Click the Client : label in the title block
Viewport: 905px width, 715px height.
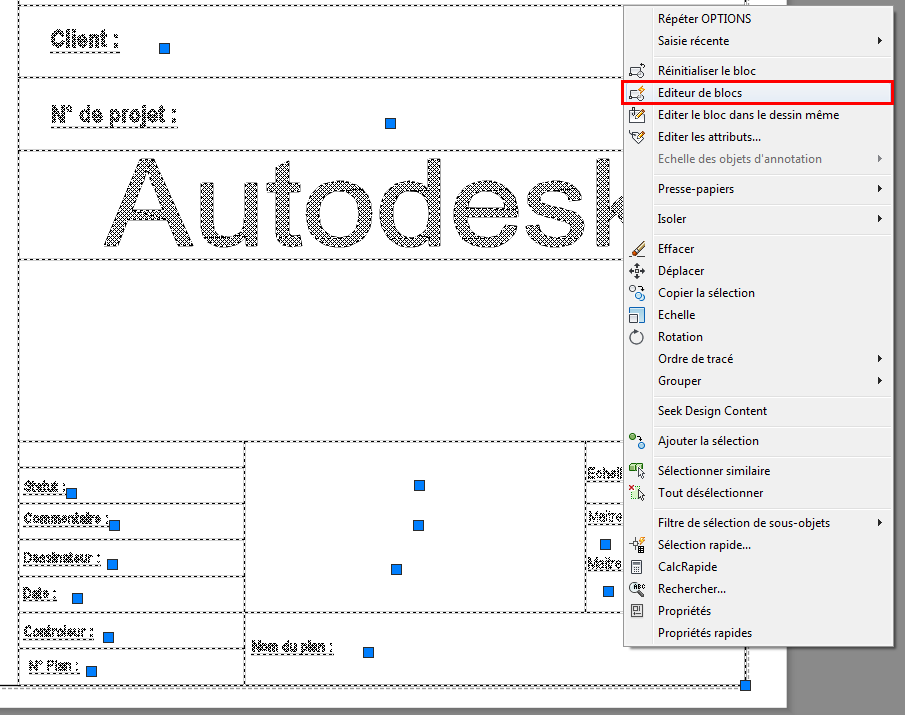click(85, 40)
